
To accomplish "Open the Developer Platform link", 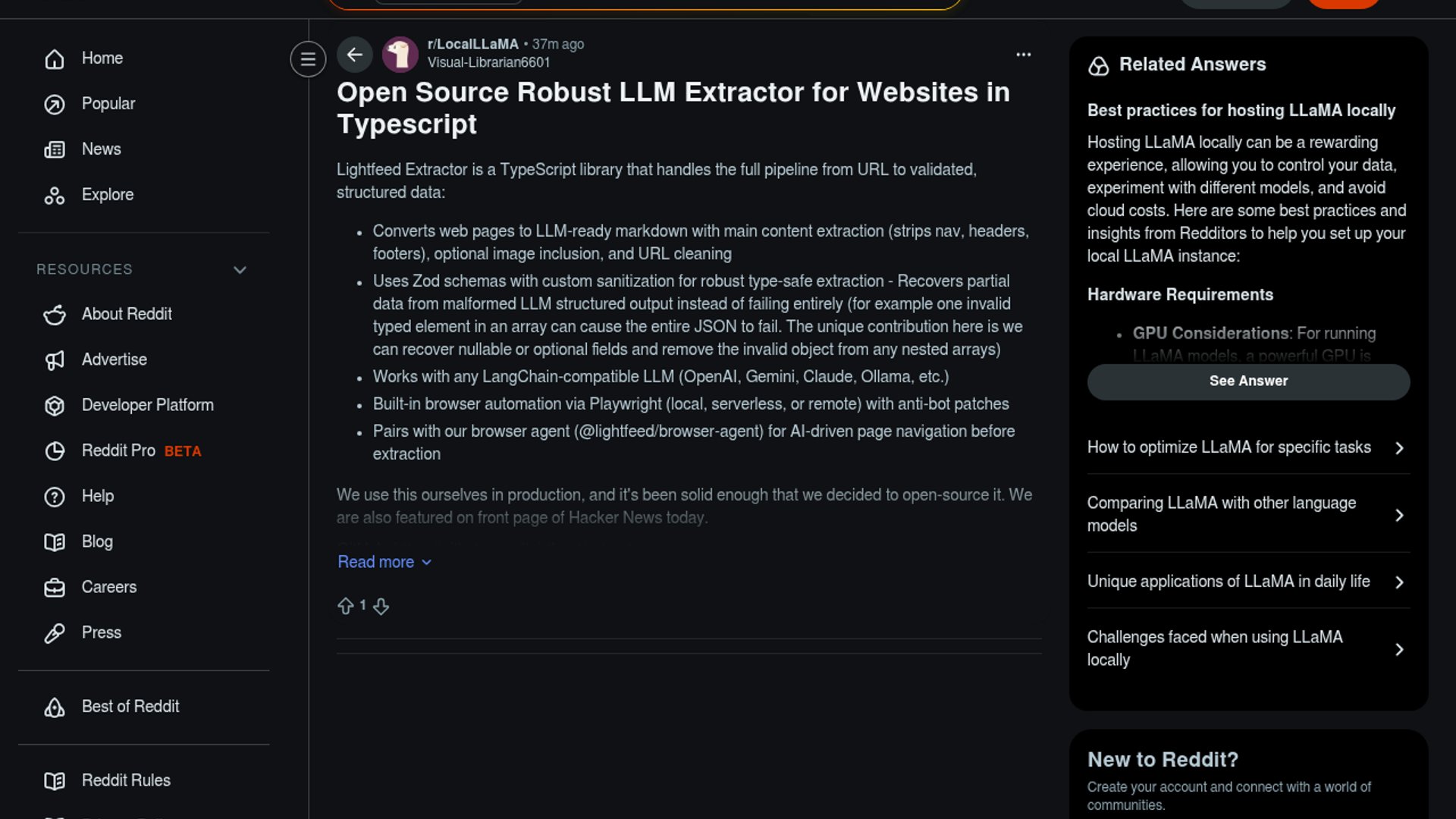I will pyautogui.click(x=147, y=405).
